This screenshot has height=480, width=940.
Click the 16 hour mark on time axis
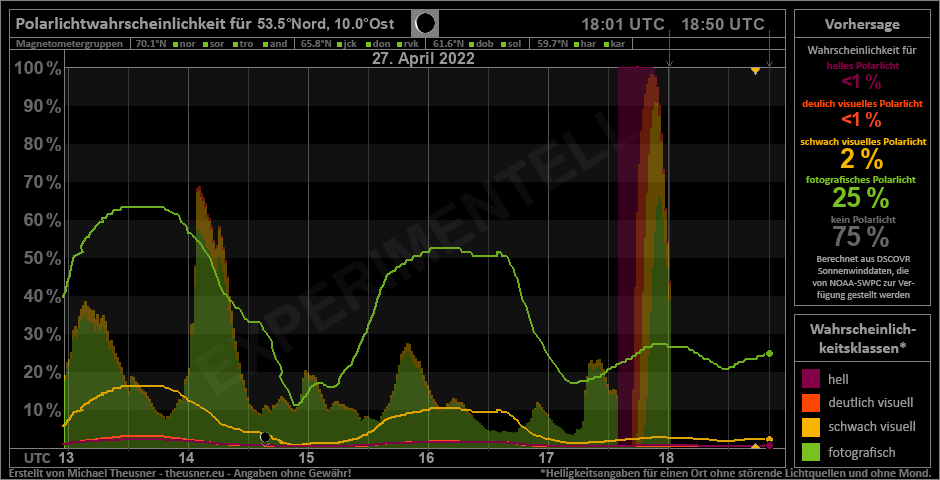tap(426, 458)
